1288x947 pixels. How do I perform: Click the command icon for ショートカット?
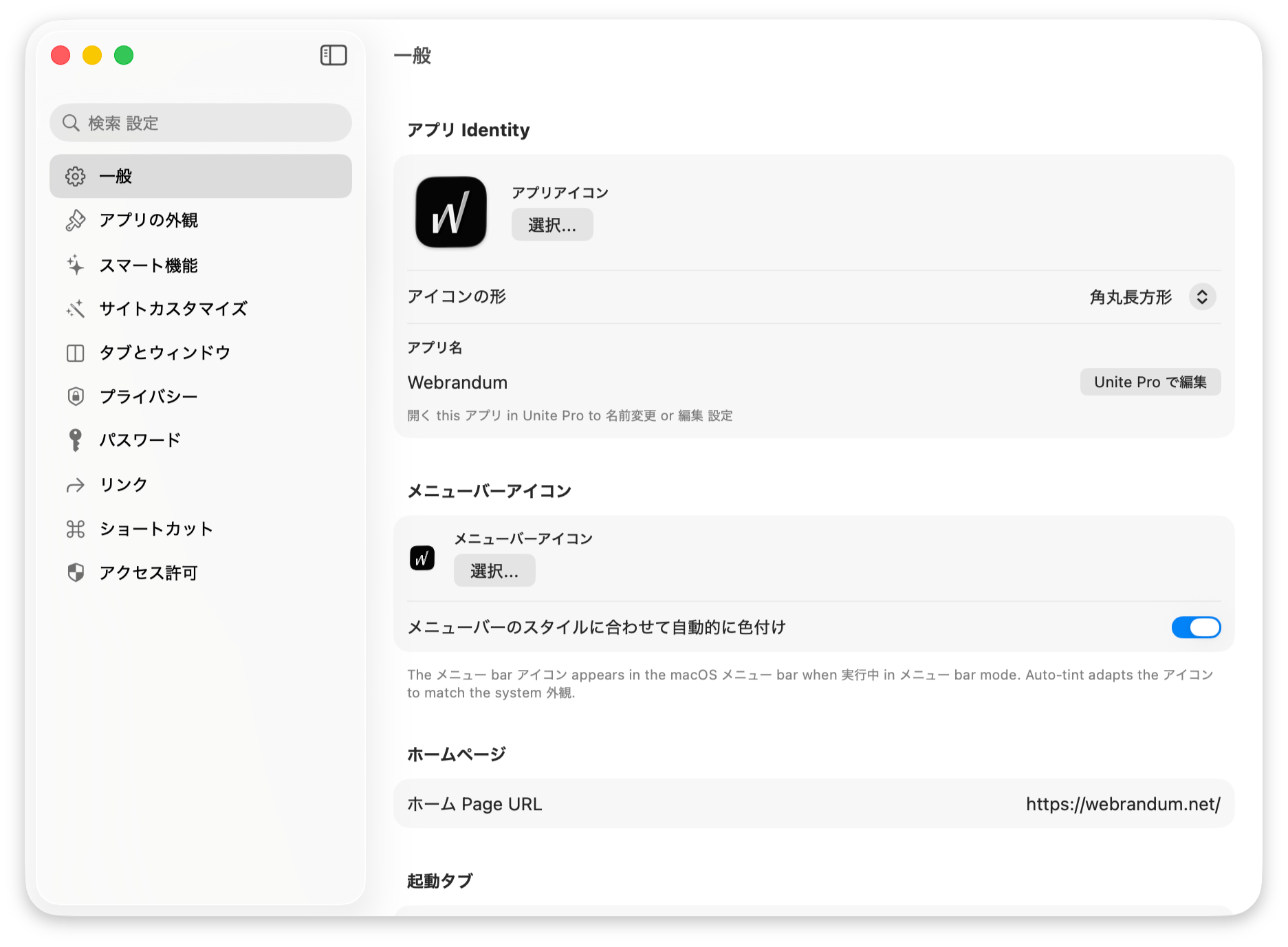[x=75, y=529]
